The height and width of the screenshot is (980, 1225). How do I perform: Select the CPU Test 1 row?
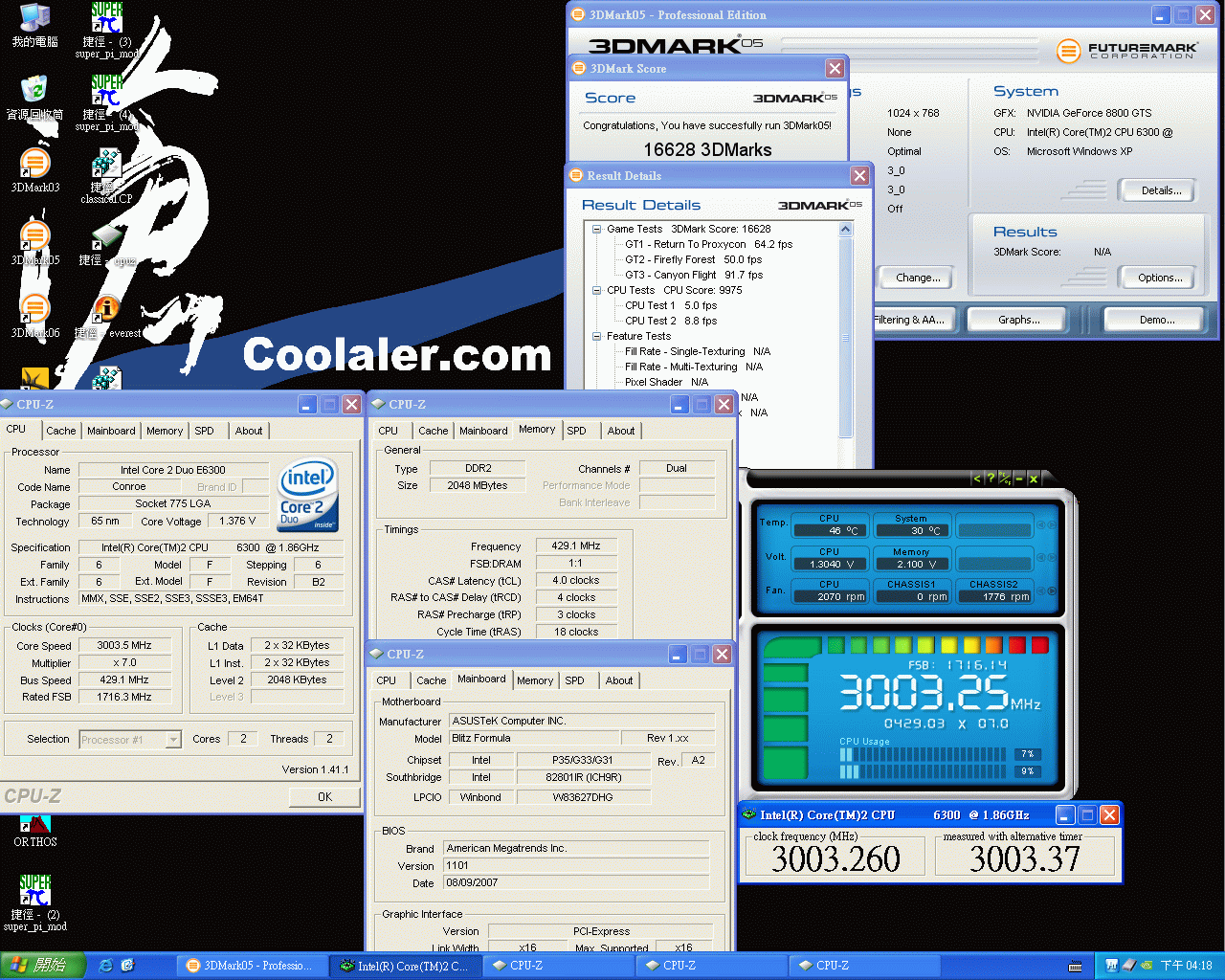click(671, 305)
